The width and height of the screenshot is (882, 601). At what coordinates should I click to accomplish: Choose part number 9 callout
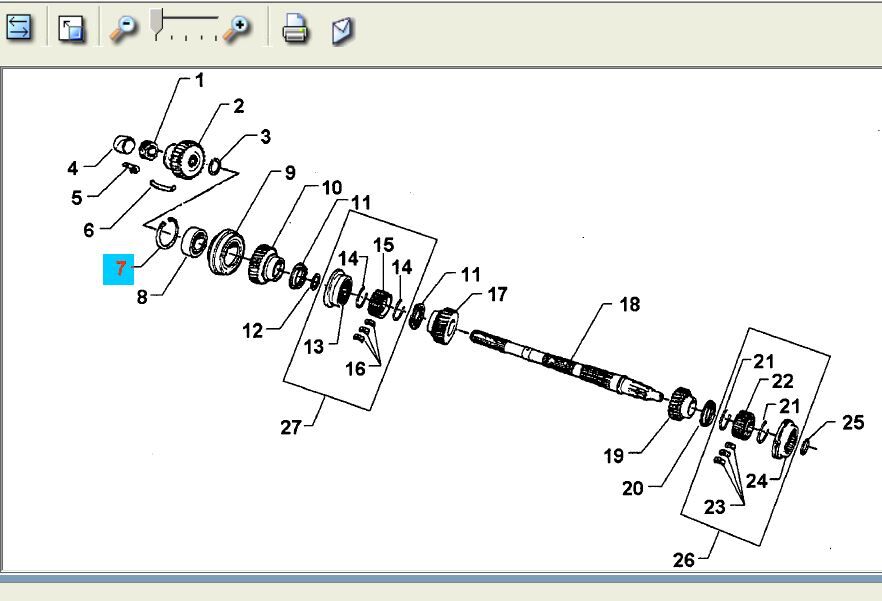(x=290, y=172)
